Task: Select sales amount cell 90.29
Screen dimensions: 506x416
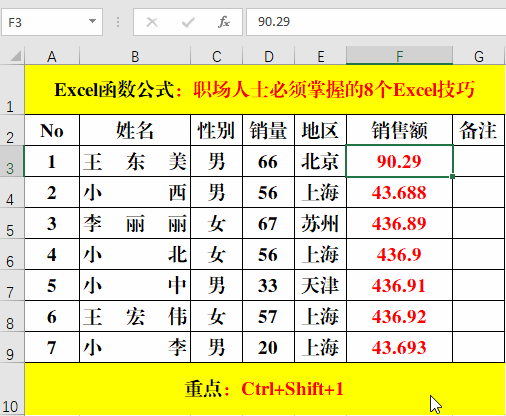Action: [400, 161]
